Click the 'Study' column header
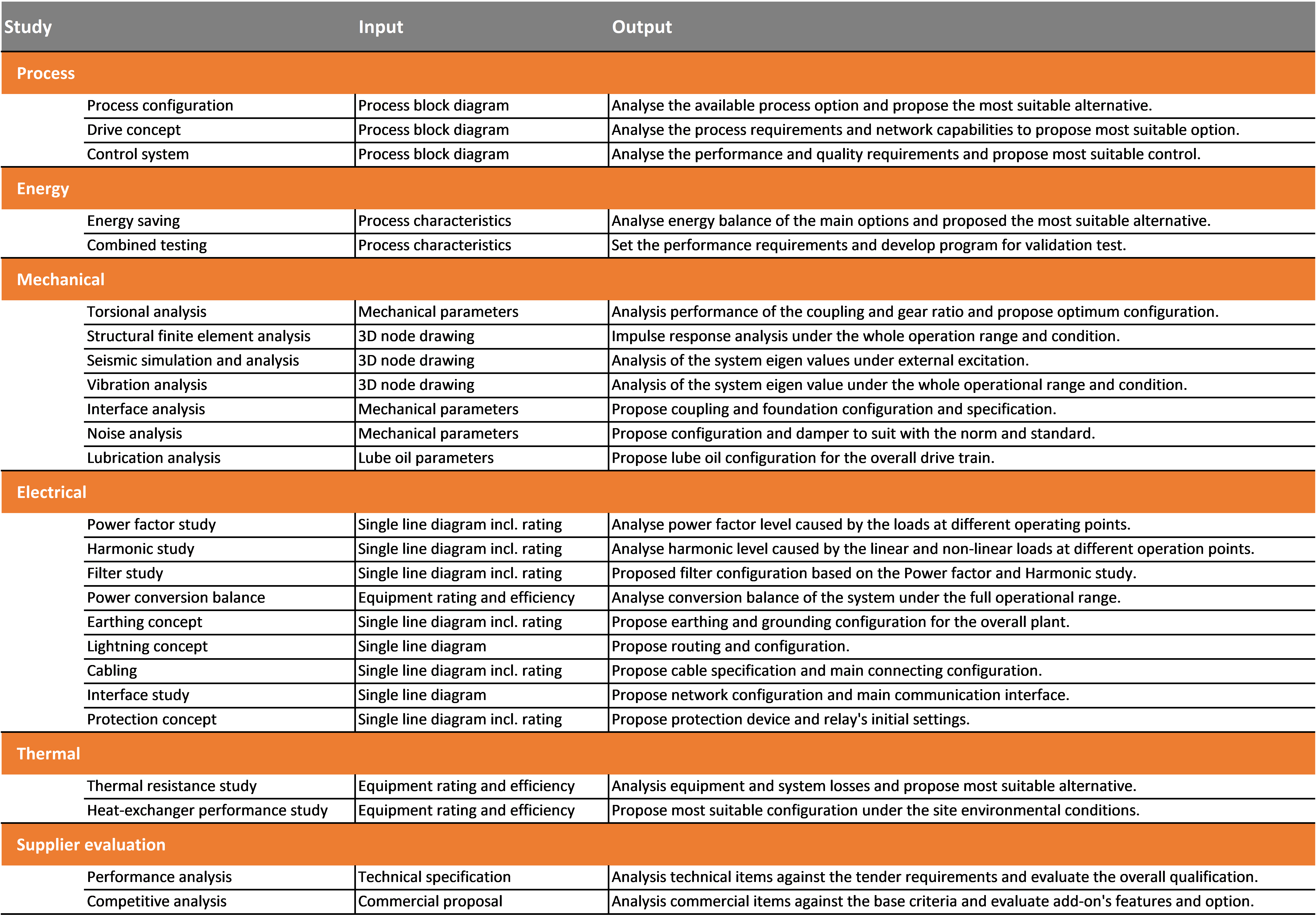This screenshot has height=915, width=1316. (28, 27)
